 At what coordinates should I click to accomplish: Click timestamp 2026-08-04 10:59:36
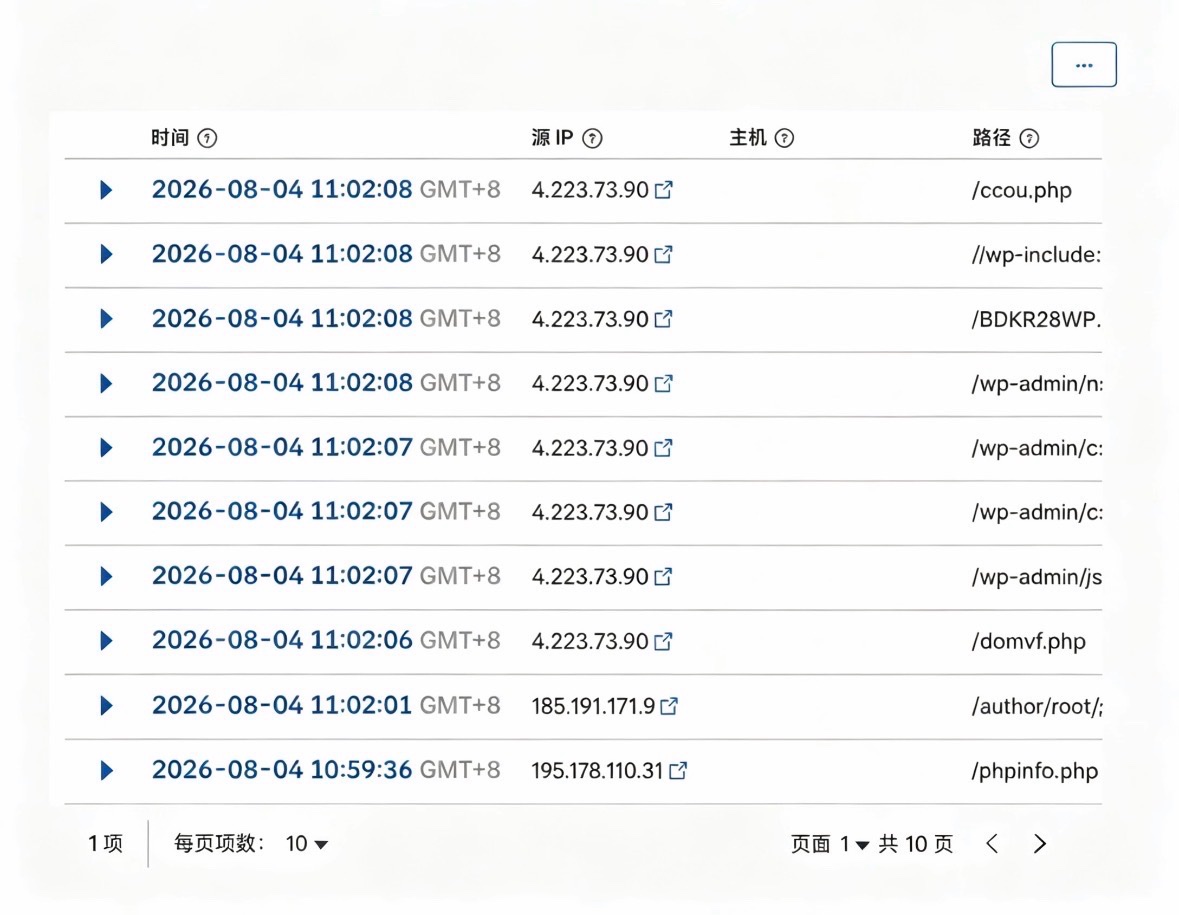coord(282,770)
